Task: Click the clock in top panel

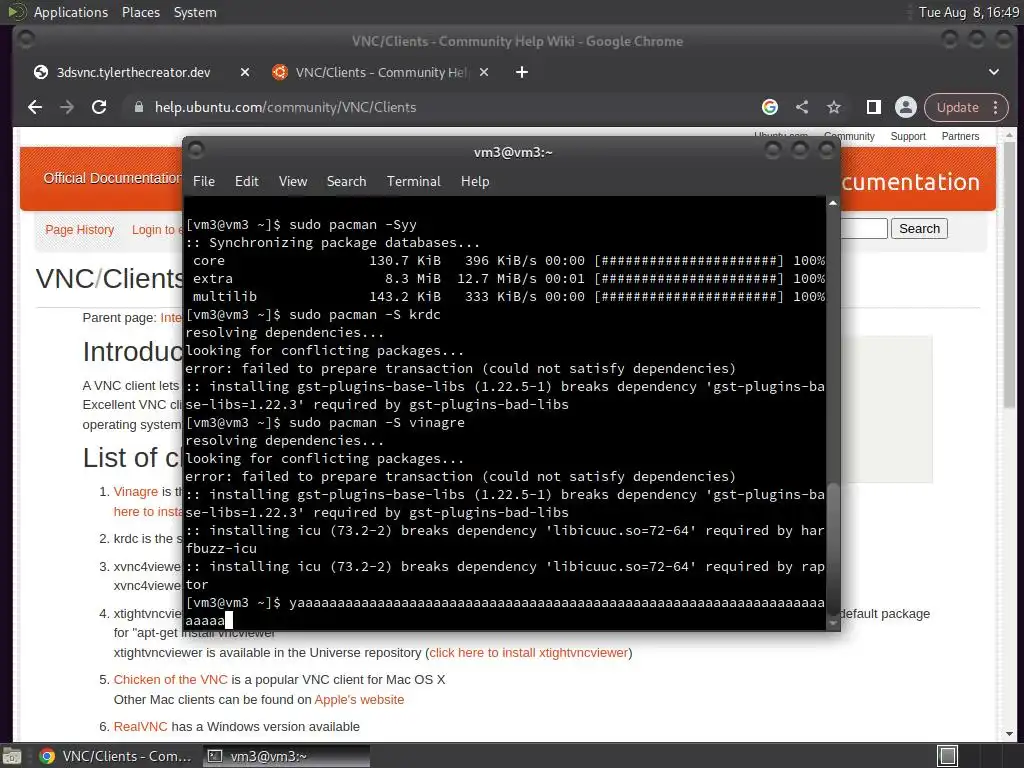Action: pos(968,12)
